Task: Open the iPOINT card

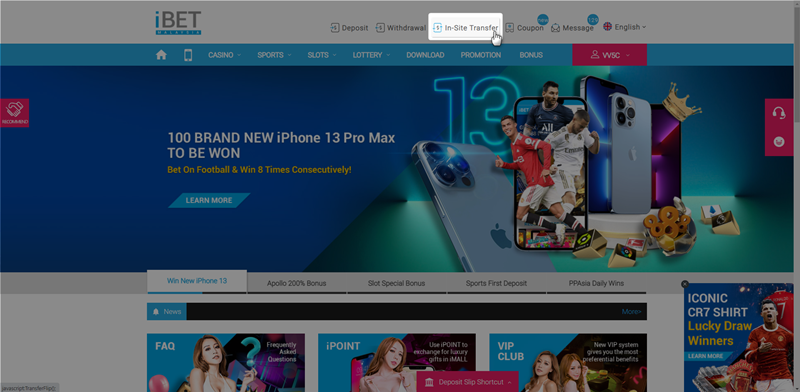Action: 397,362
